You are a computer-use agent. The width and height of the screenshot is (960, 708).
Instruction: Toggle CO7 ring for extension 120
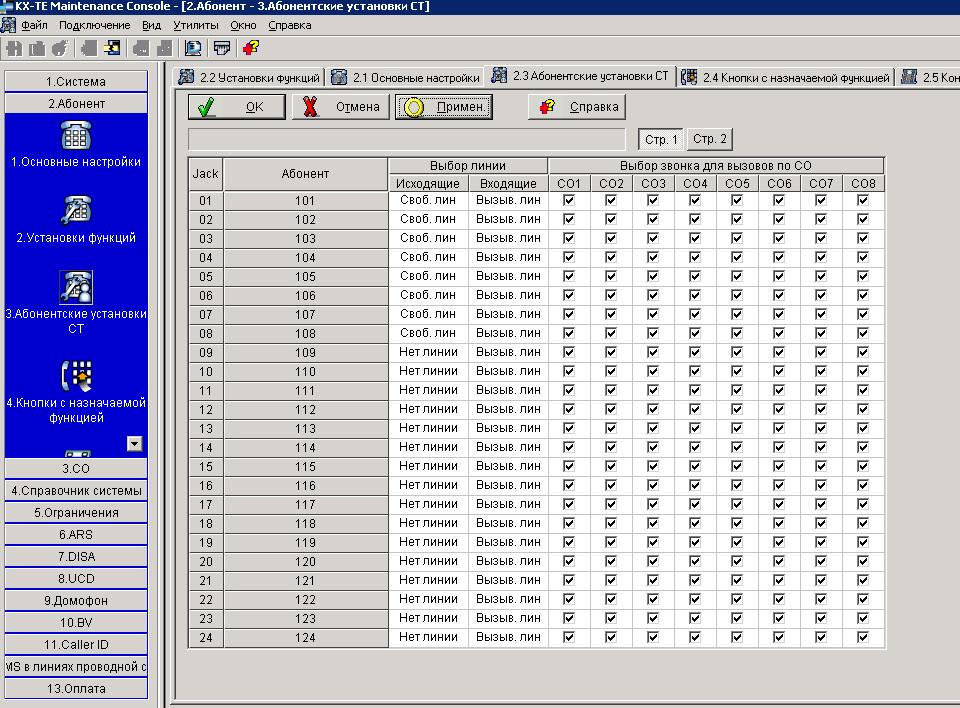click(x=820, y=561)
